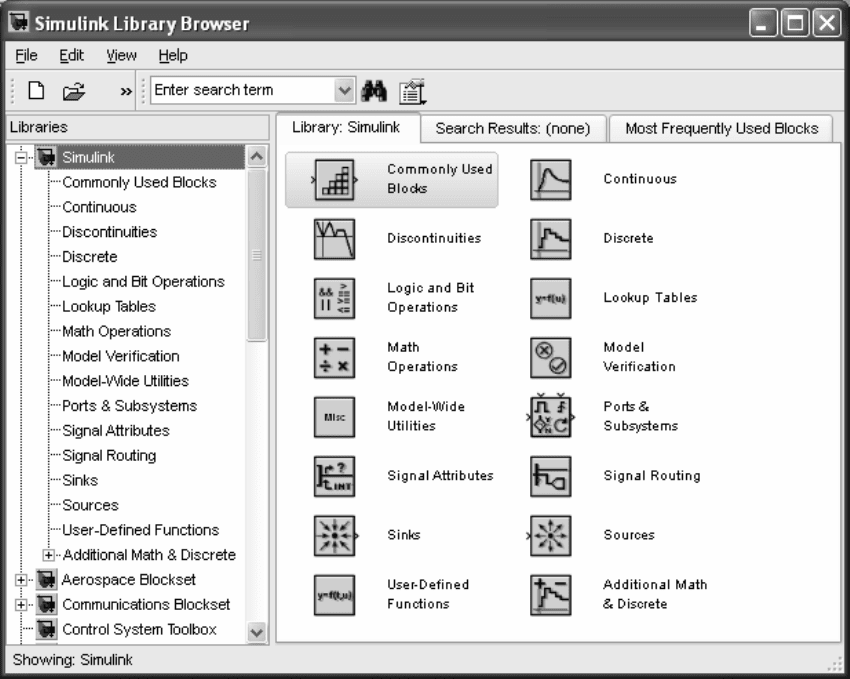
Task: Click the tree scrollbar down arrow
Action: [x=257, y=632]
